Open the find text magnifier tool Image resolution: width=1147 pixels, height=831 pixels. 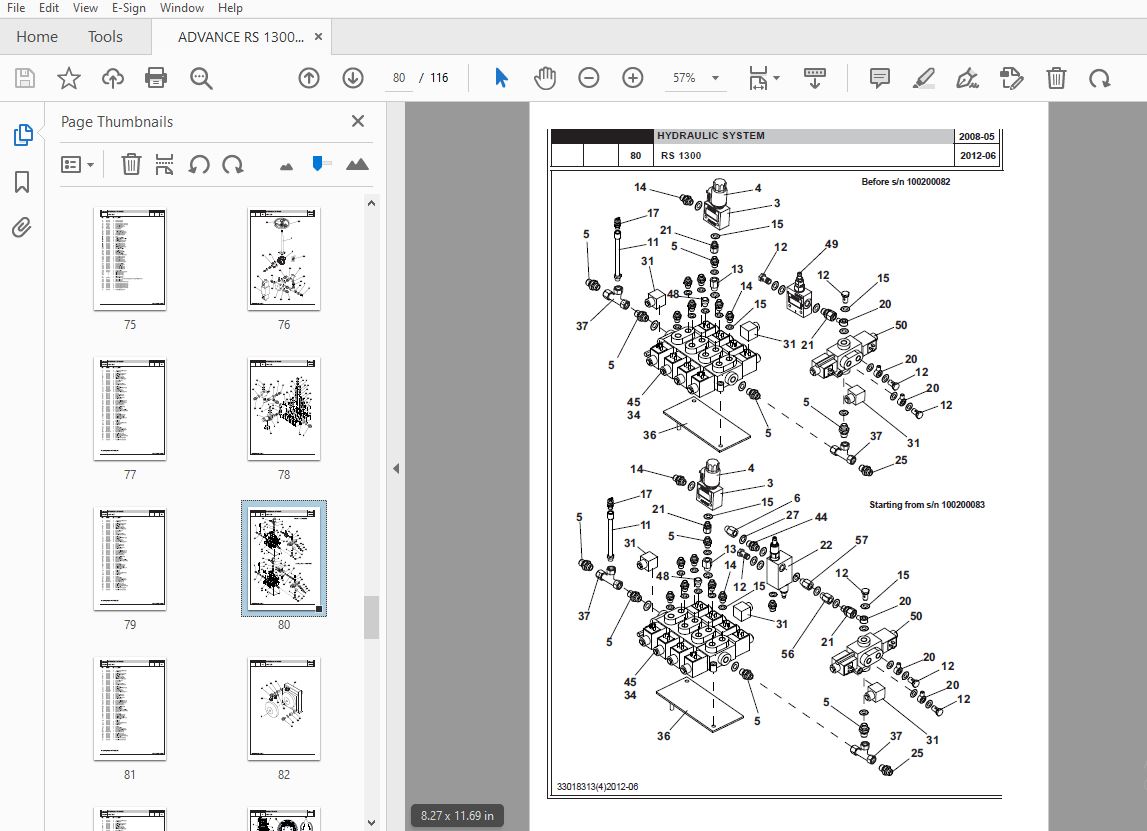pos(201,78)
